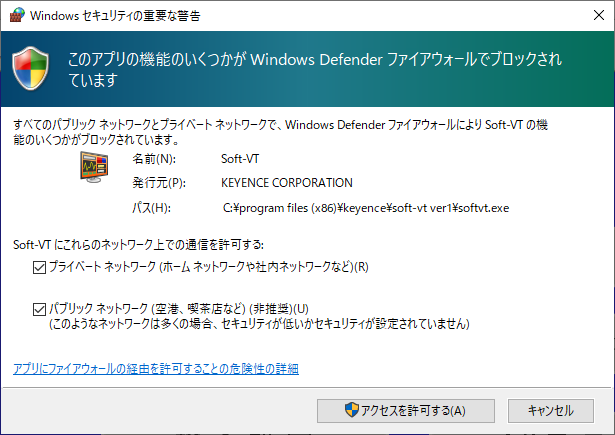Click the キャンセル button

click(x=551, y=411)
